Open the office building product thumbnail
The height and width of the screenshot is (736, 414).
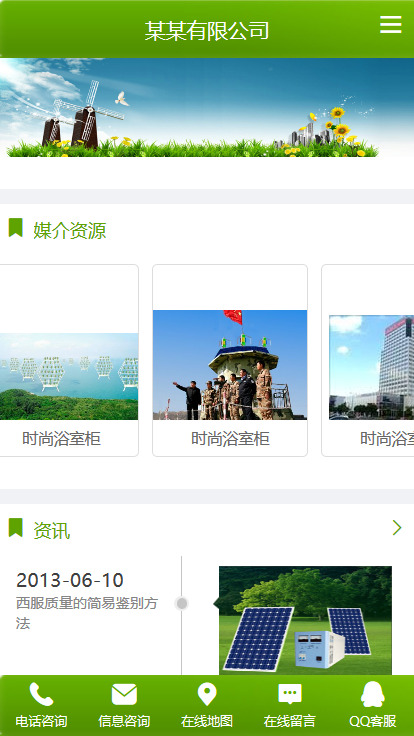[x=371, y=367]
